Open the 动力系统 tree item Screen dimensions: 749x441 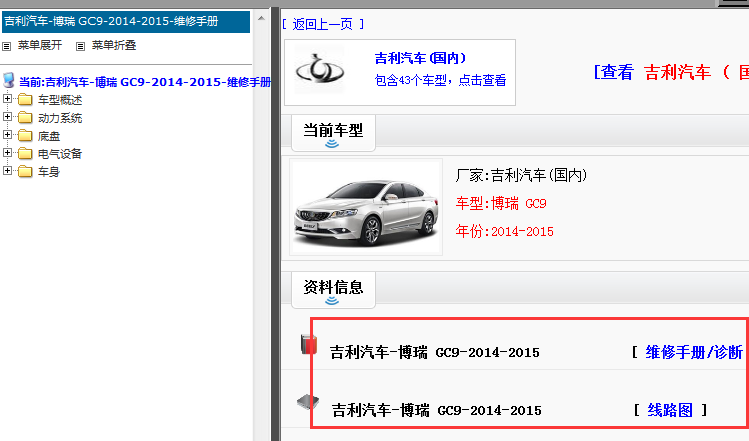[x=60, y=118]
